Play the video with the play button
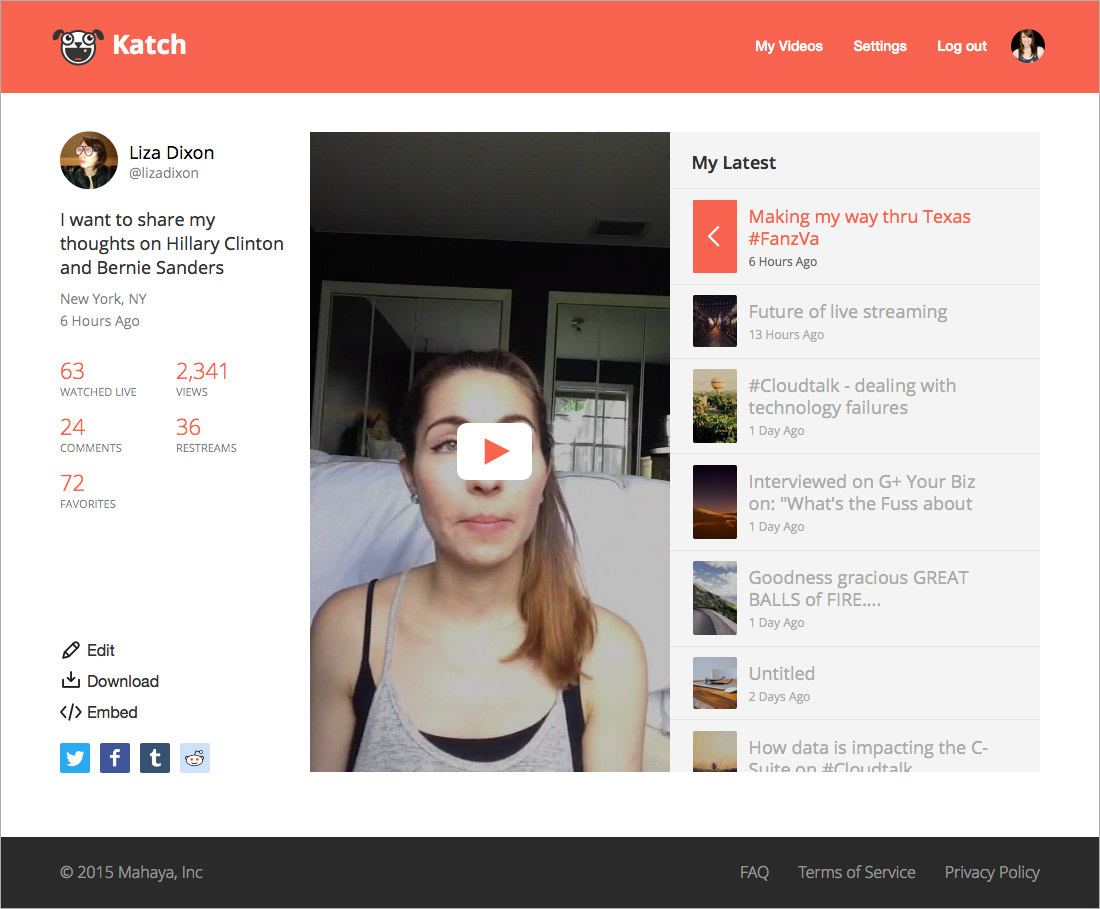Image resolution: width=1100 pixels, height=909 pixels. 494,451
